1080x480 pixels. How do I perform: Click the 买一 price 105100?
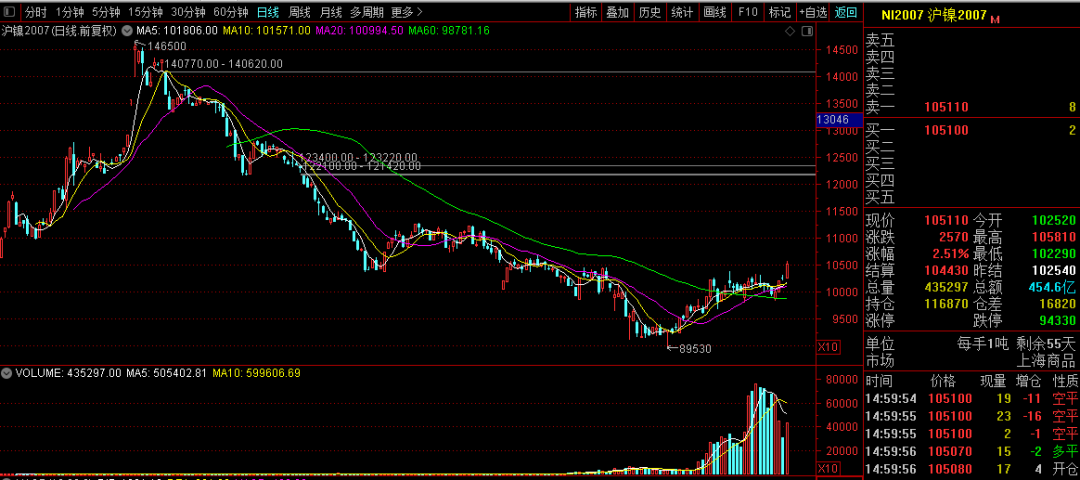click(946, 130)
